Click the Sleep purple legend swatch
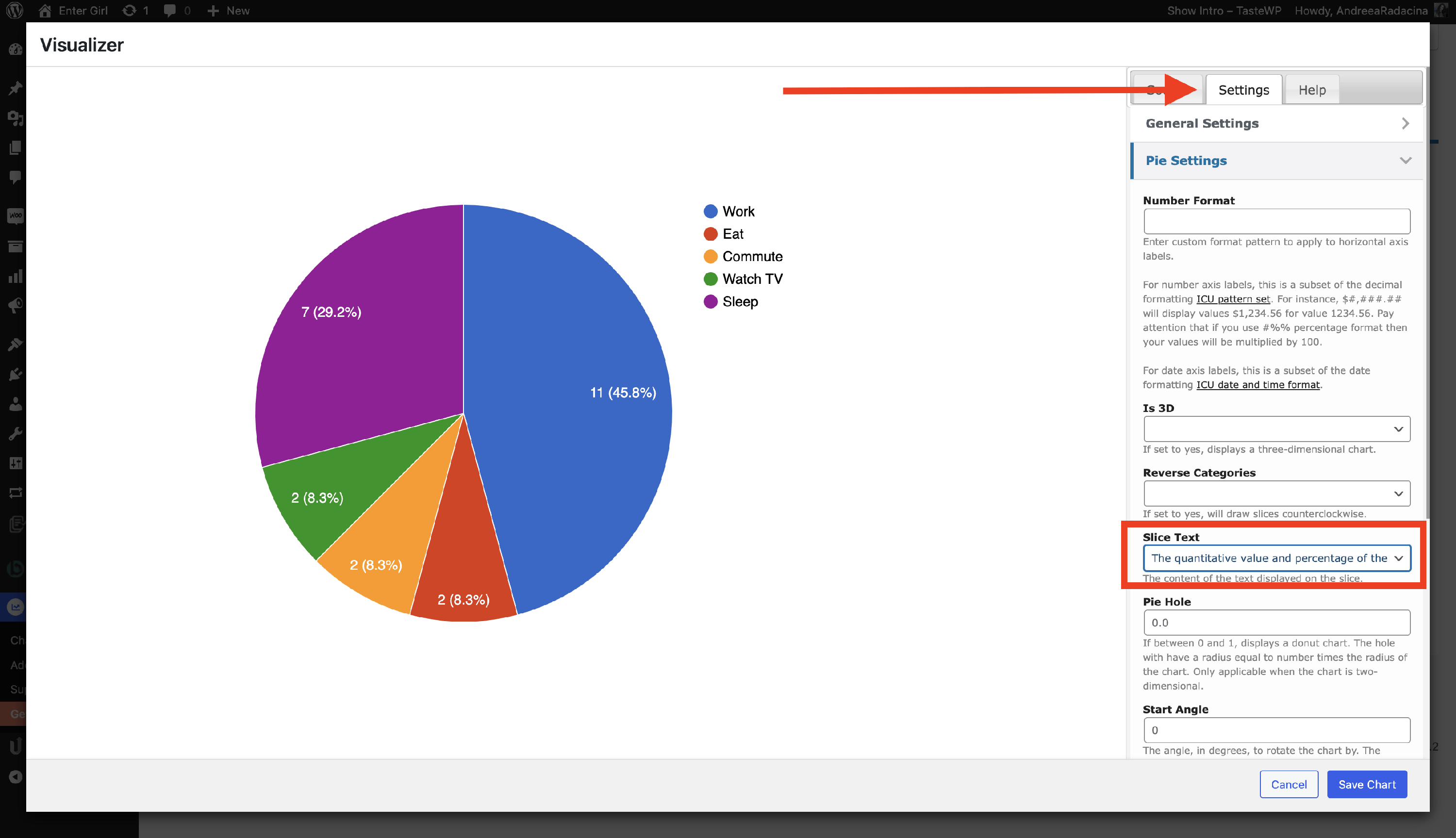The width and height of the screenshot is (1456, 838). pyautogui.click(x=711, y=302)
